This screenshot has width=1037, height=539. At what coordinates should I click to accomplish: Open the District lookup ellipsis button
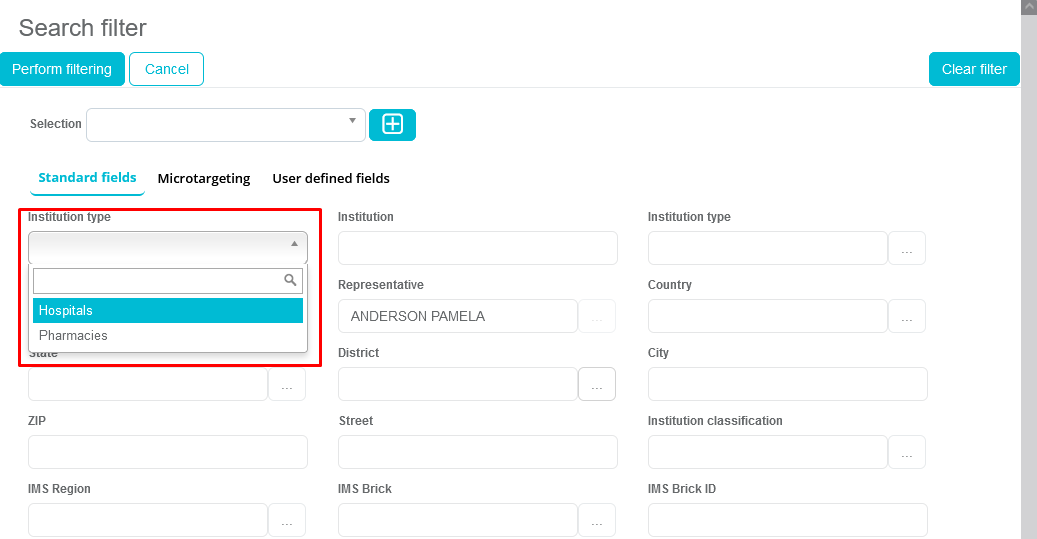pyautogui.click(x=596, y=384)
